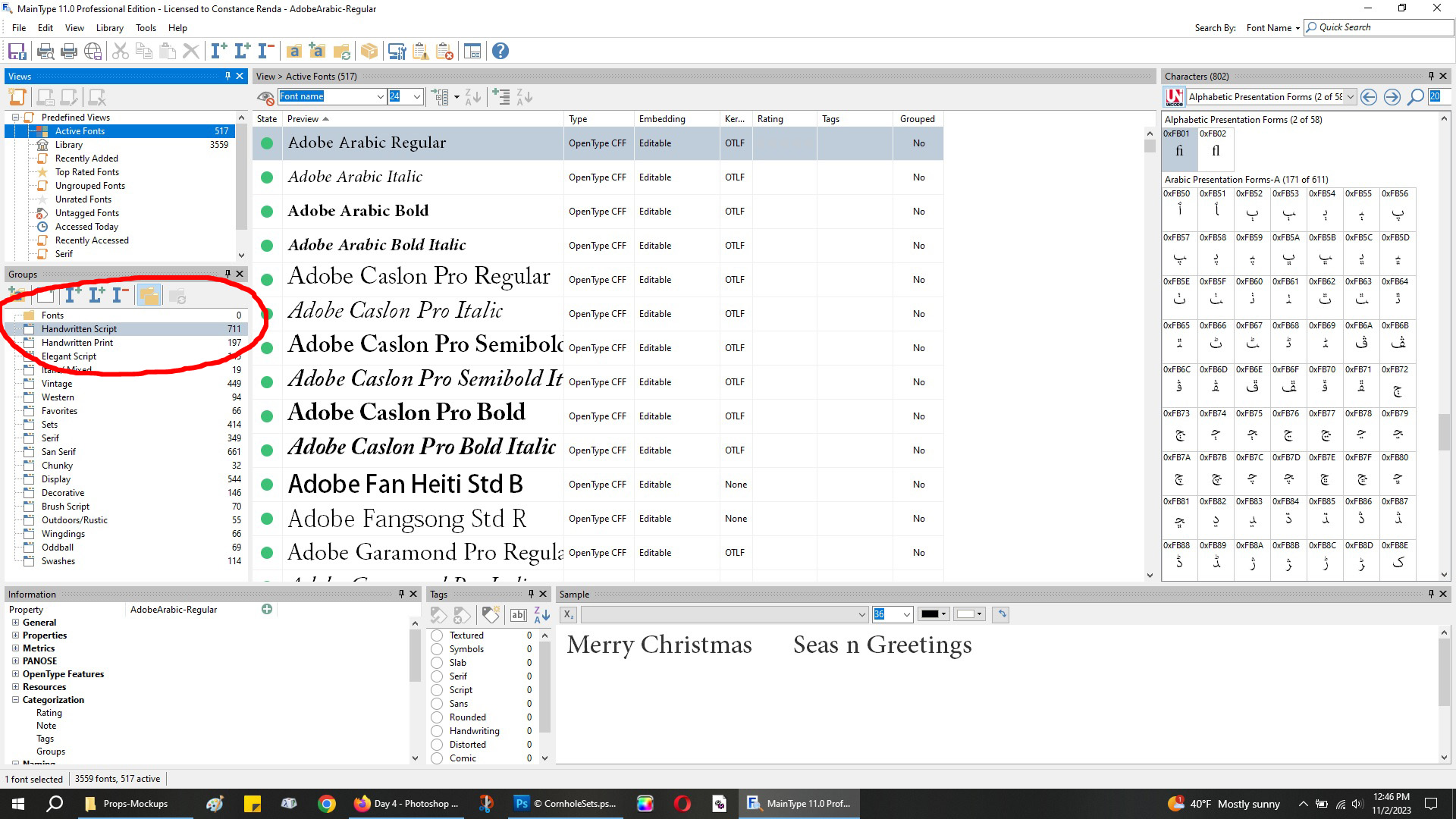1456x819 pixels.
Task: Click the Load font (L+) toolbar icon
Action: click(242, 52)
